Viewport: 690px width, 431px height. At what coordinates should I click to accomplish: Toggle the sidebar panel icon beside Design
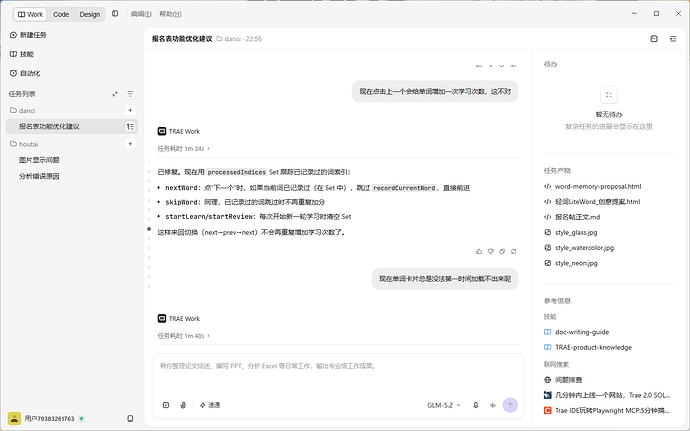(115, 14)
